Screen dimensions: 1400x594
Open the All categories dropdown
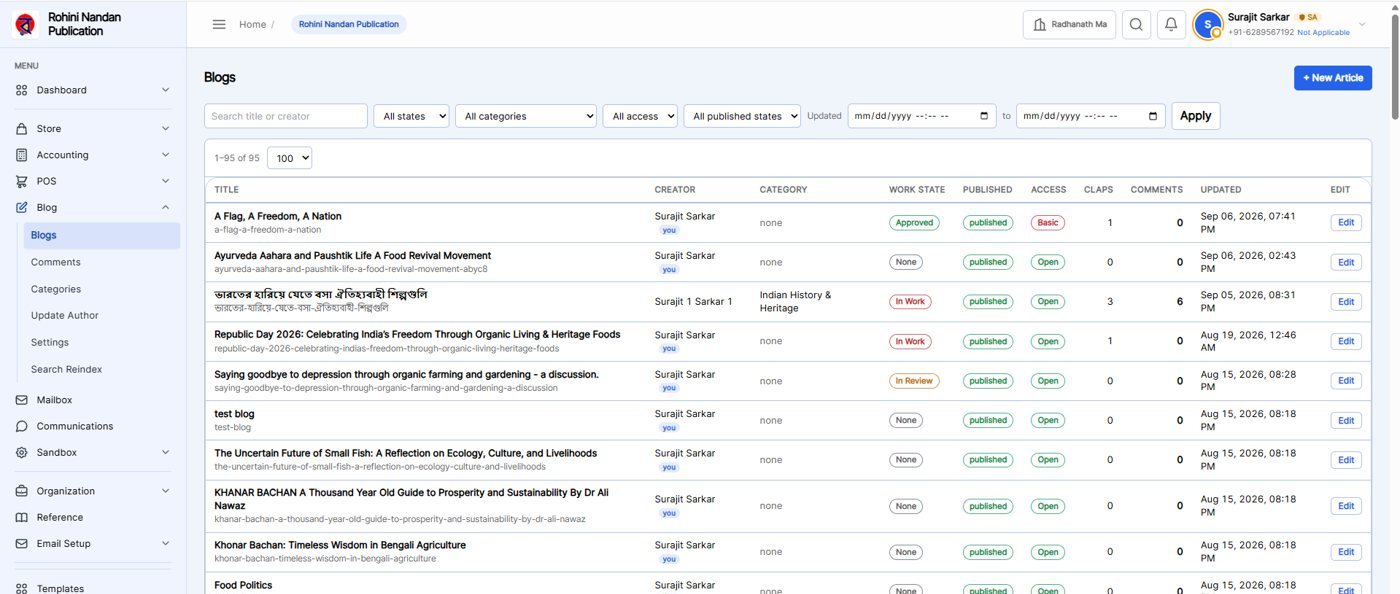(x=526, y=116)
